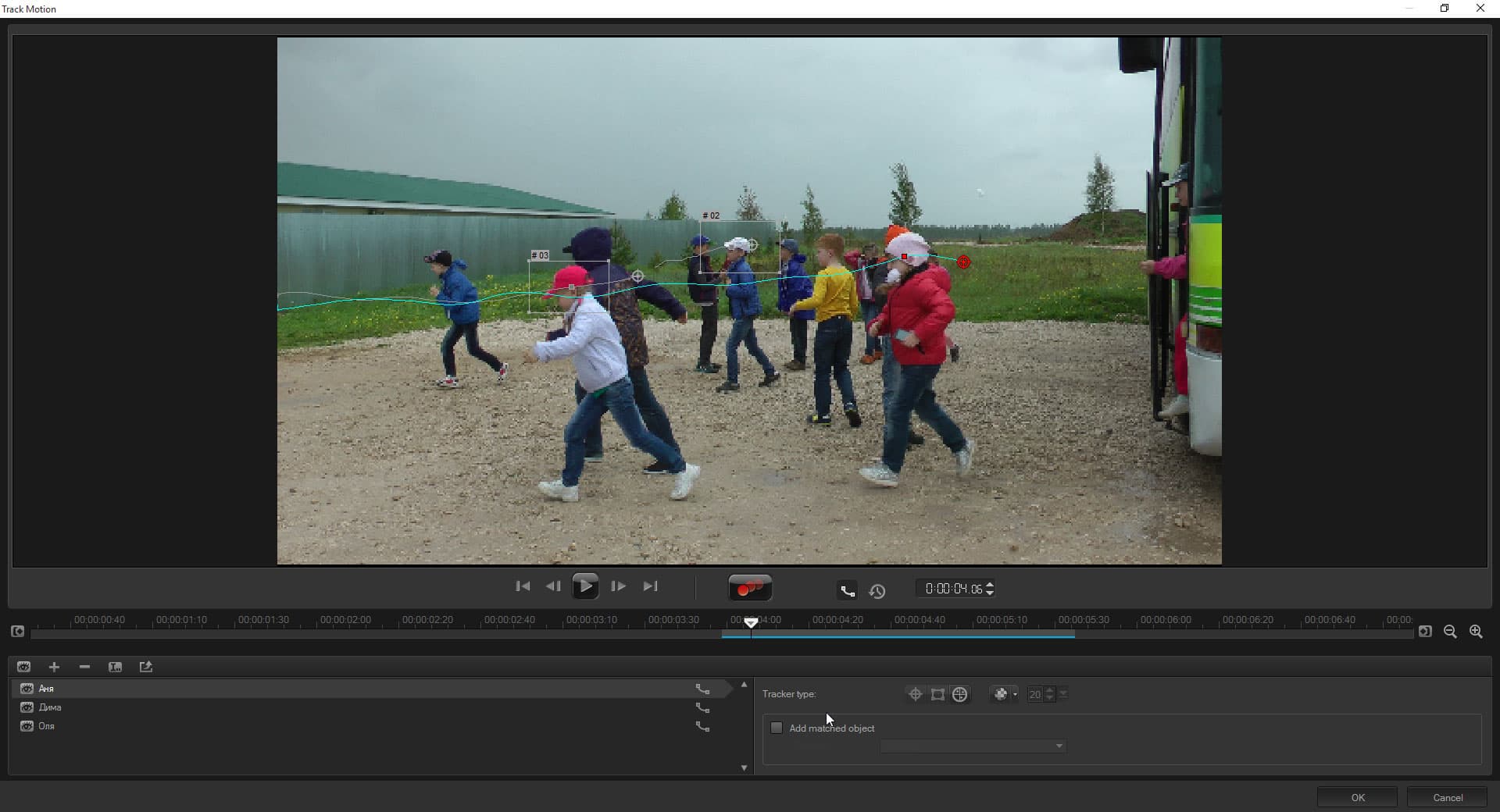1500x812 pixels.
Task: Hide the Оля tracker using its eye icon
Action: tap(27, 726)
